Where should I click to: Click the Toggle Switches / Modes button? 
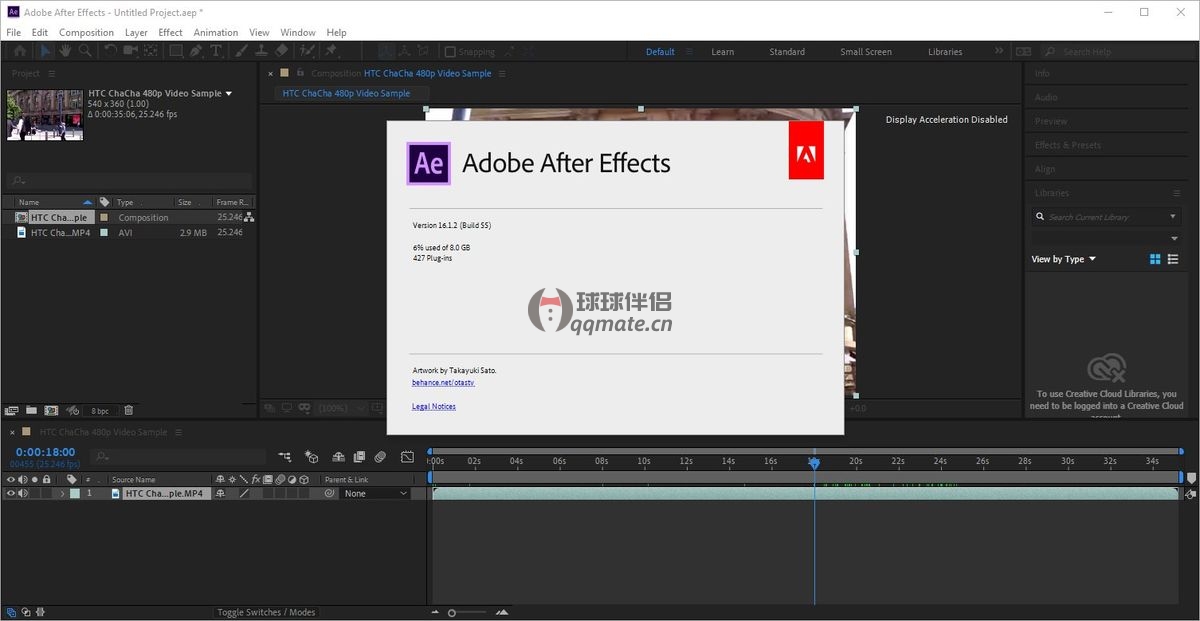(266, 612)
